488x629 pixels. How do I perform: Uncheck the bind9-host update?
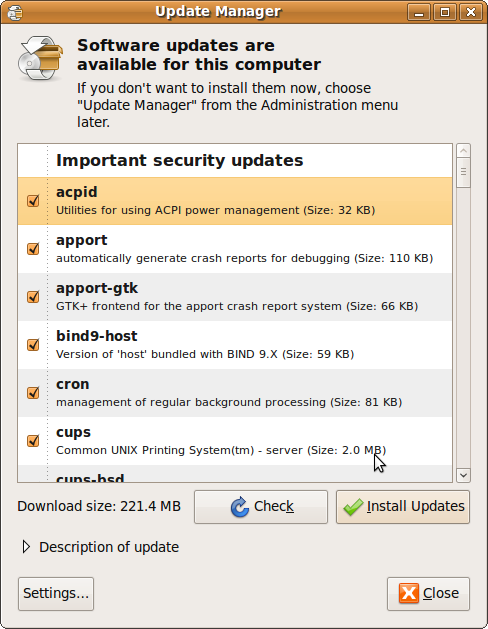[33, 345]
